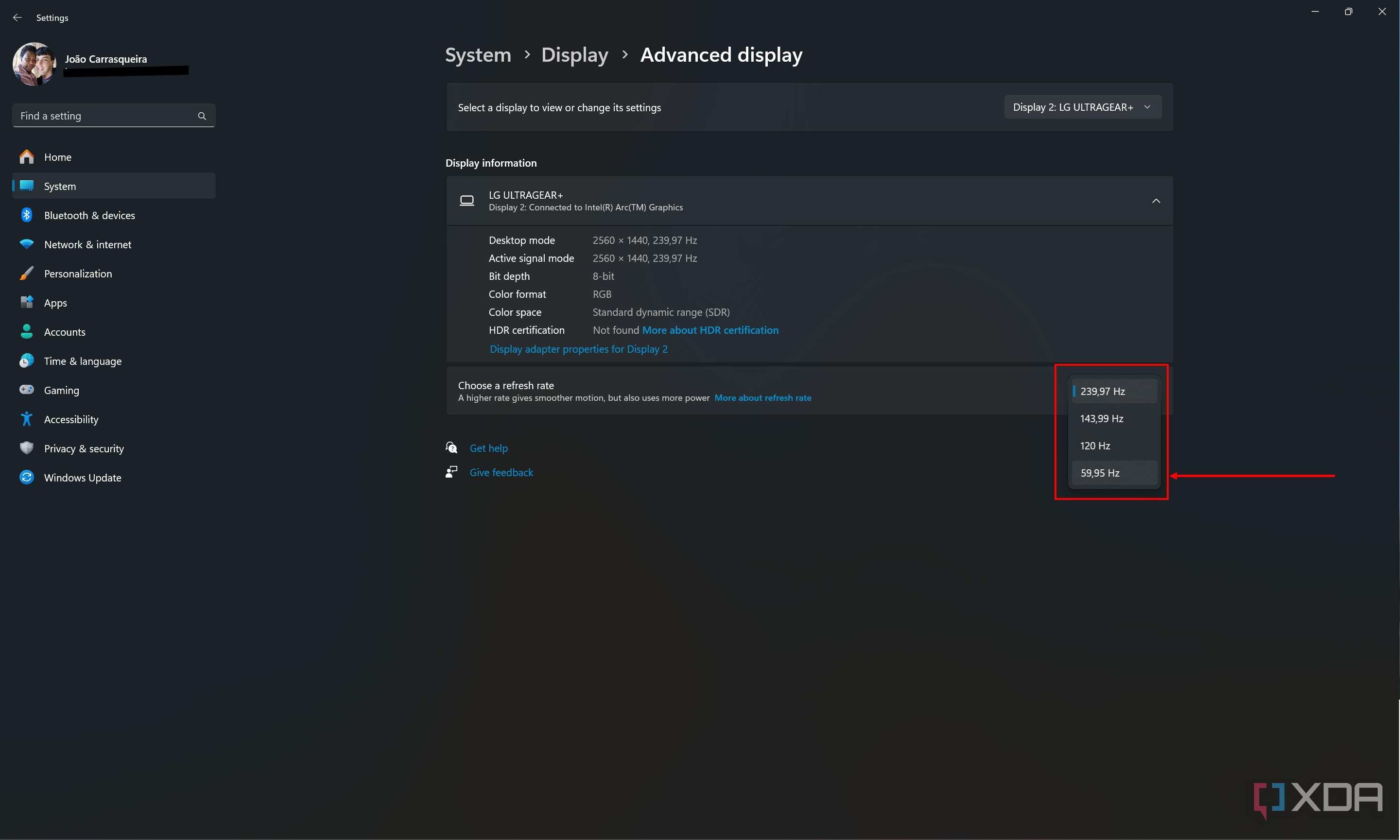
Task: Click the back arrow in Settings title bar
Action: (17, 17)
